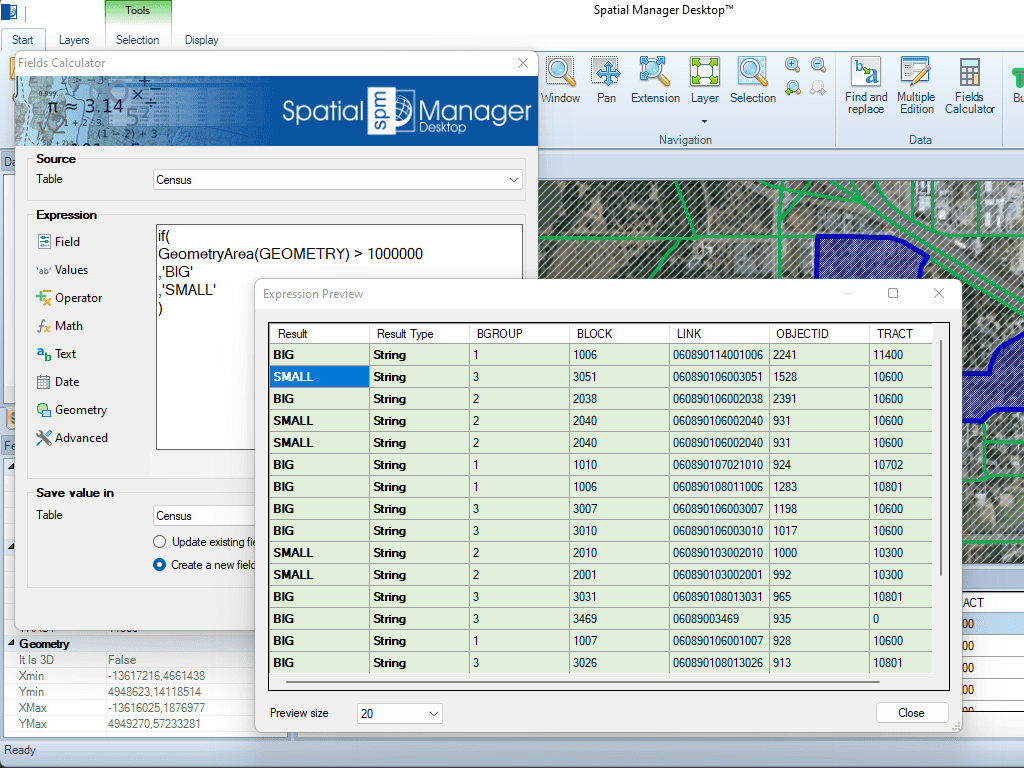The image size is (1024, 768).
Task: Close the Fields Calculator dialog
Action: (x=522, y=63)
